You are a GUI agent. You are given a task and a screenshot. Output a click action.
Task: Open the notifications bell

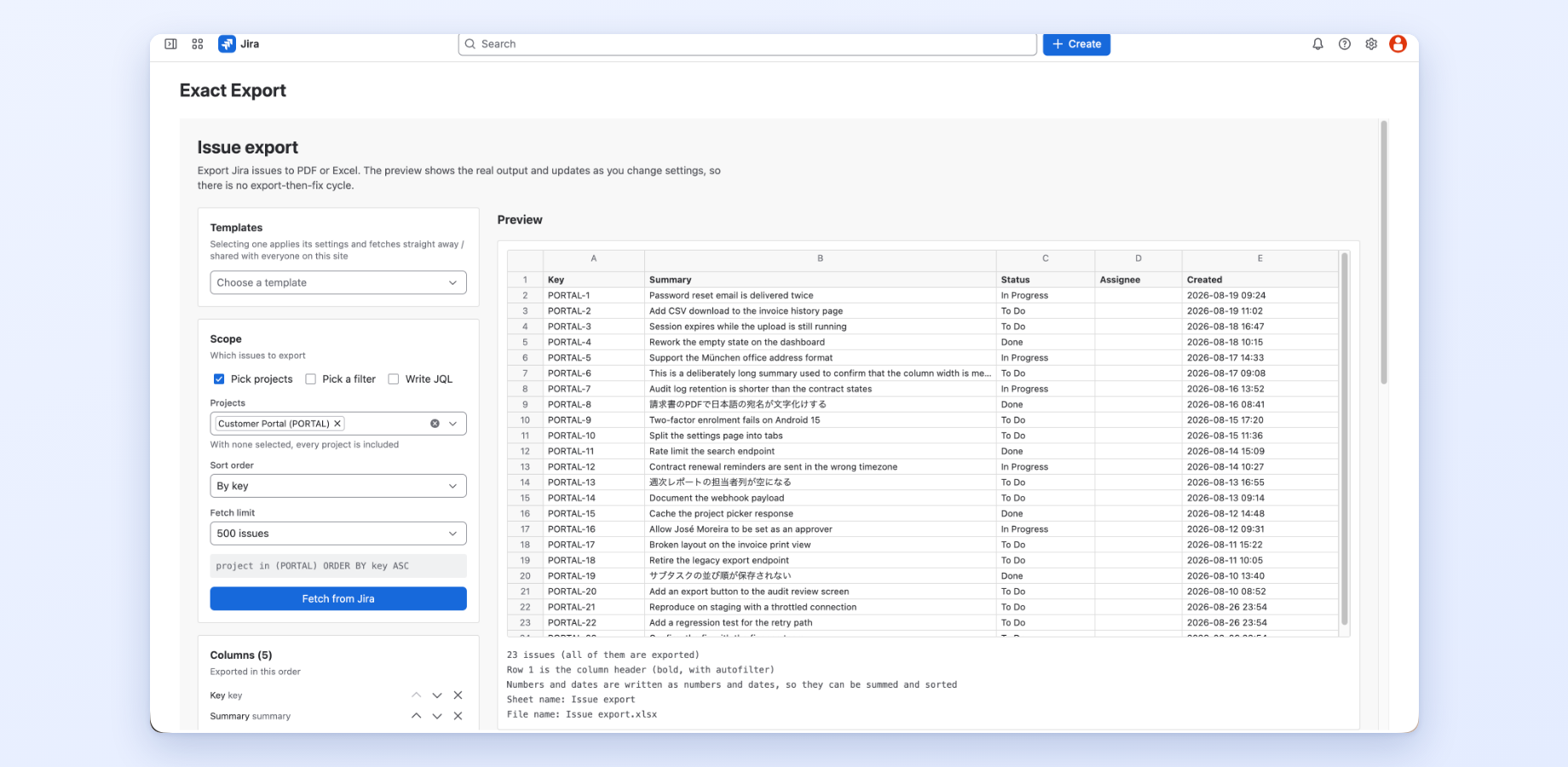(x=1317, y=43)
